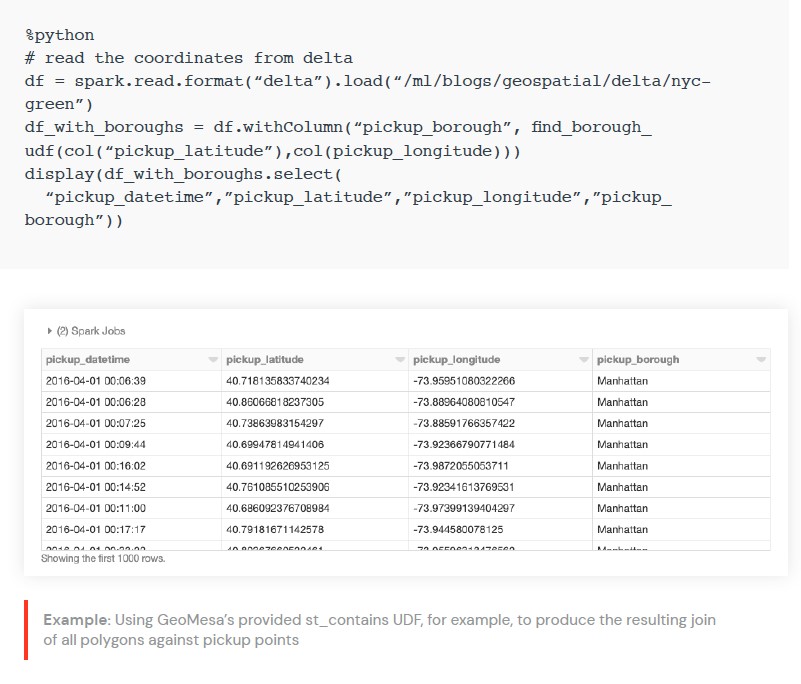Click latitude cell 40.69947814941406
The width and height of the screenshot is (801, 684).
click(275, 444)
